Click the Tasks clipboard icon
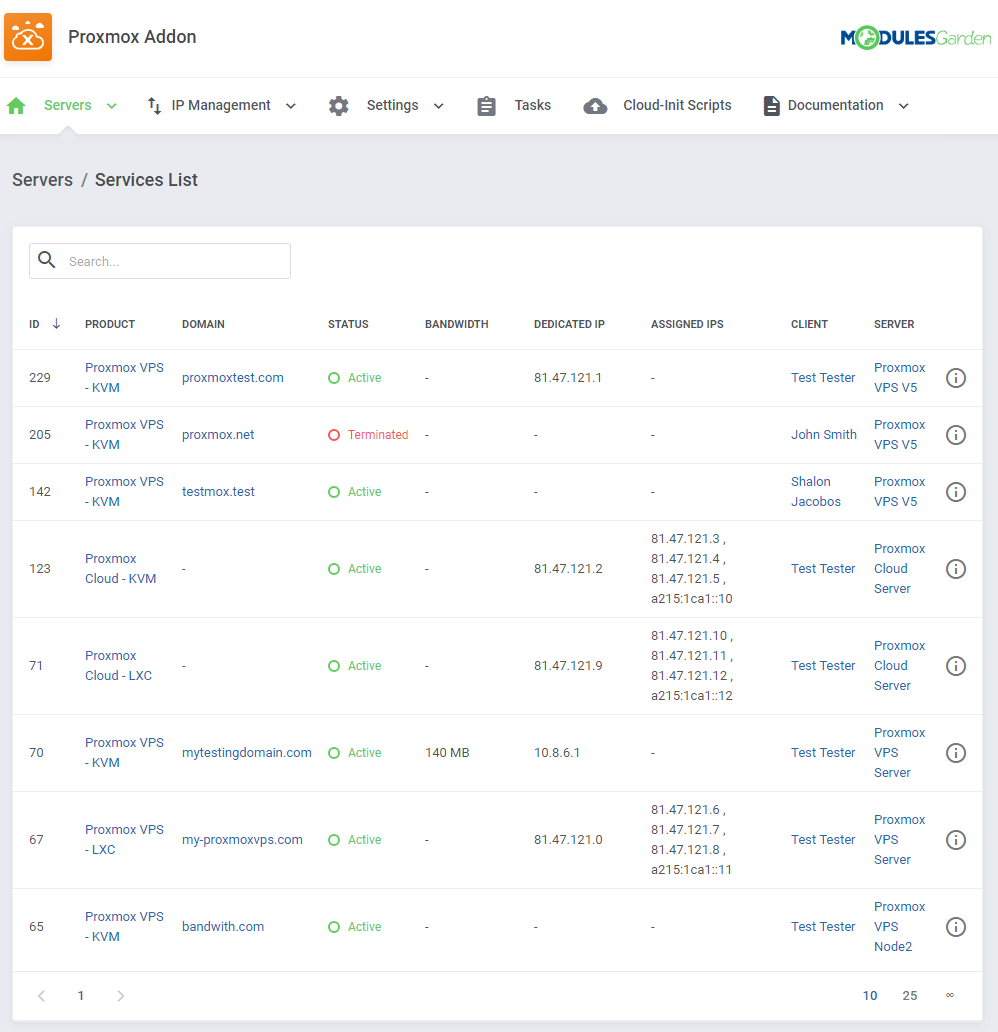 point(486,105)
